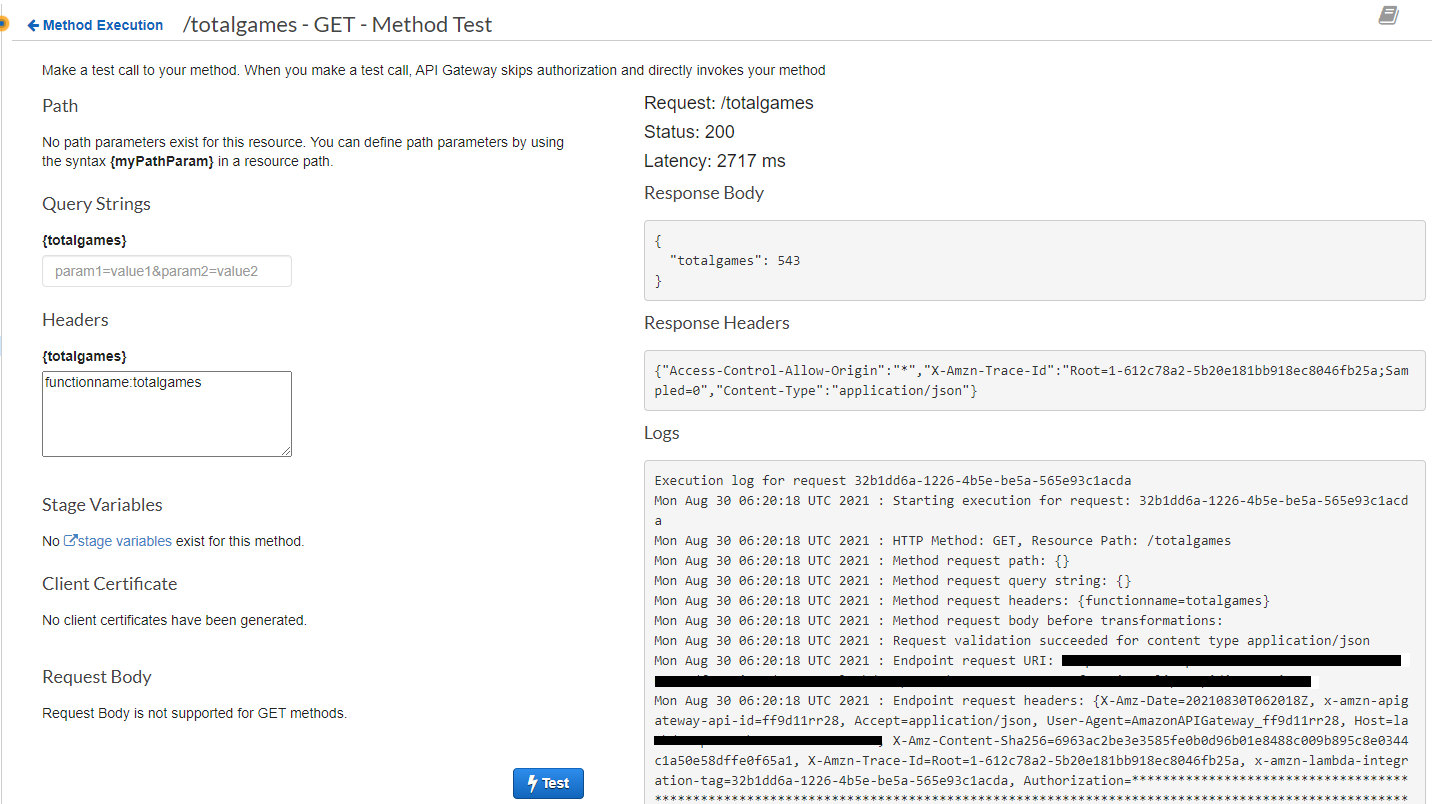Click the 'Request Body' section heading
1432x804 pixels.
tap(97, 677)
